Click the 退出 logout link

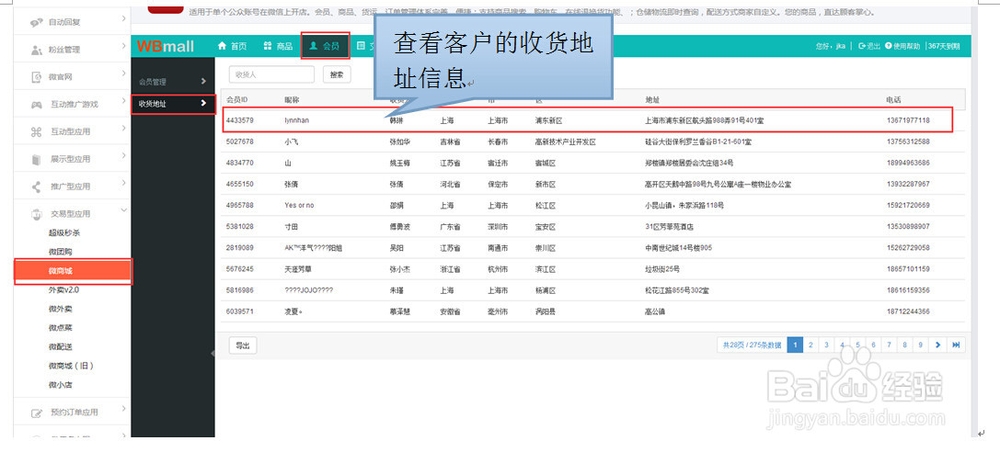tap(869, 46)
